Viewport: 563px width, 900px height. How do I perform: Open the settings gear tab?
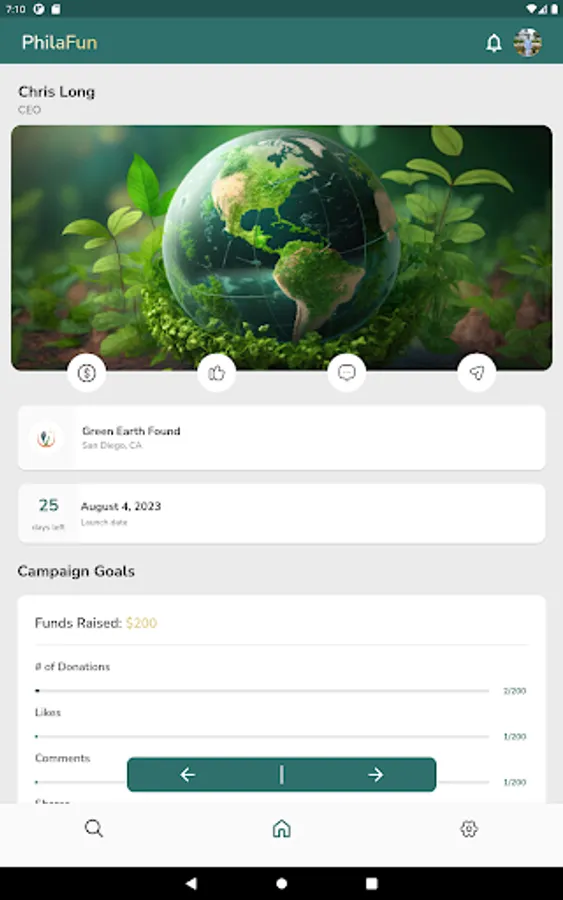(x=469, y=828)
